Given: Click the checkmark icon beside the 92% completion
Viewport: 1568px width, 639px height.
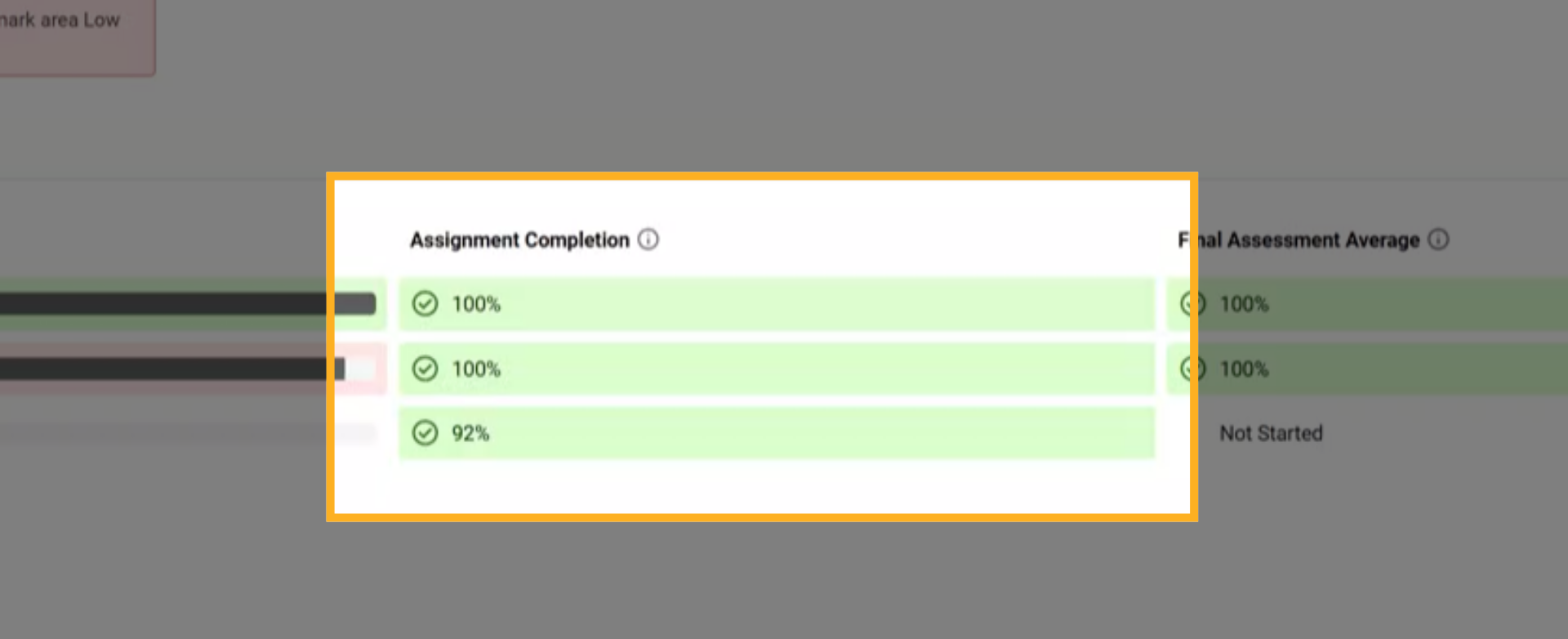Looking at the screenshot, I should click(x=425, y=433).
